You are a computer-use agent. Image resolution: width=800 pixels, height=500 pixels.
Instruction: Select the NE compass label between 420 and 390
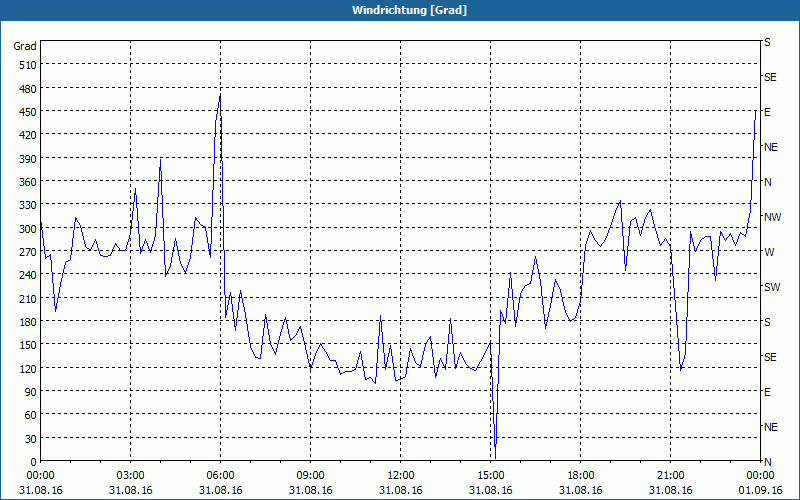(x=770, y=147)
